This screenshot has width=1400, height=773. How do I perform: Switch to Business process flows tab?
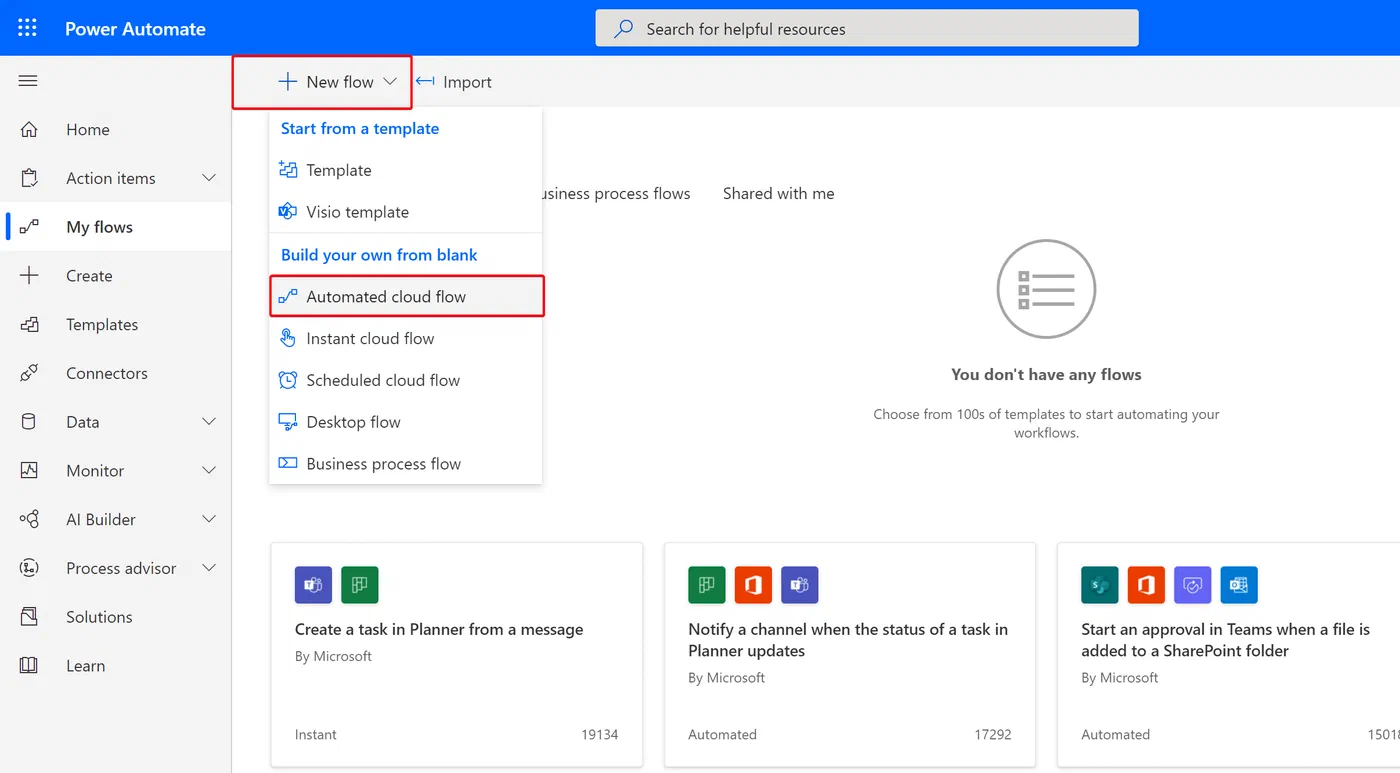(616, 193)
